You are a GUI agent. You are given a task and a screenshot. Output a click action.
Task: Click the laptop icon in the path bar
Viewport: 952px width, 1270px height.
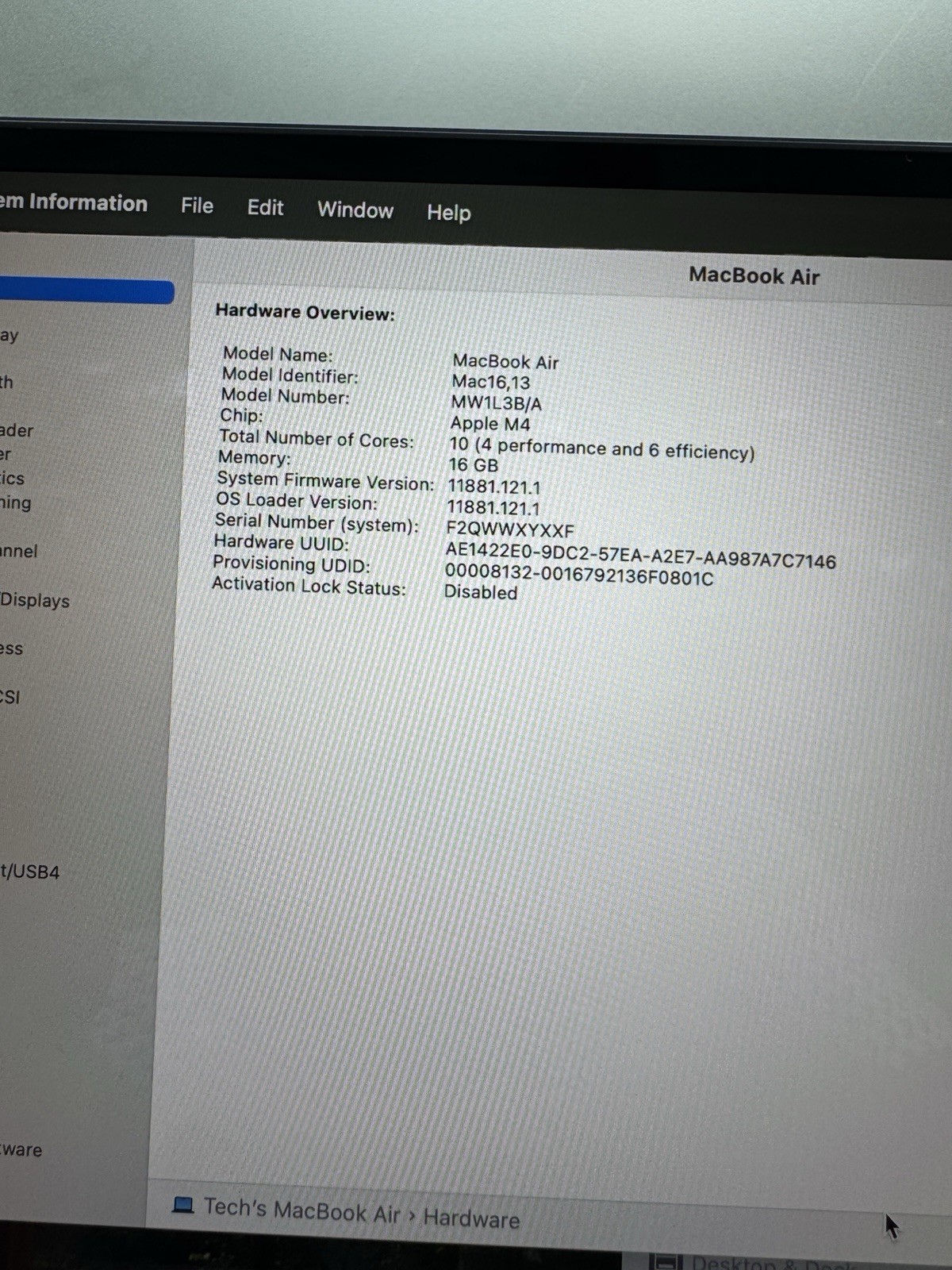pyautogui.click(x=183, y=1205)
